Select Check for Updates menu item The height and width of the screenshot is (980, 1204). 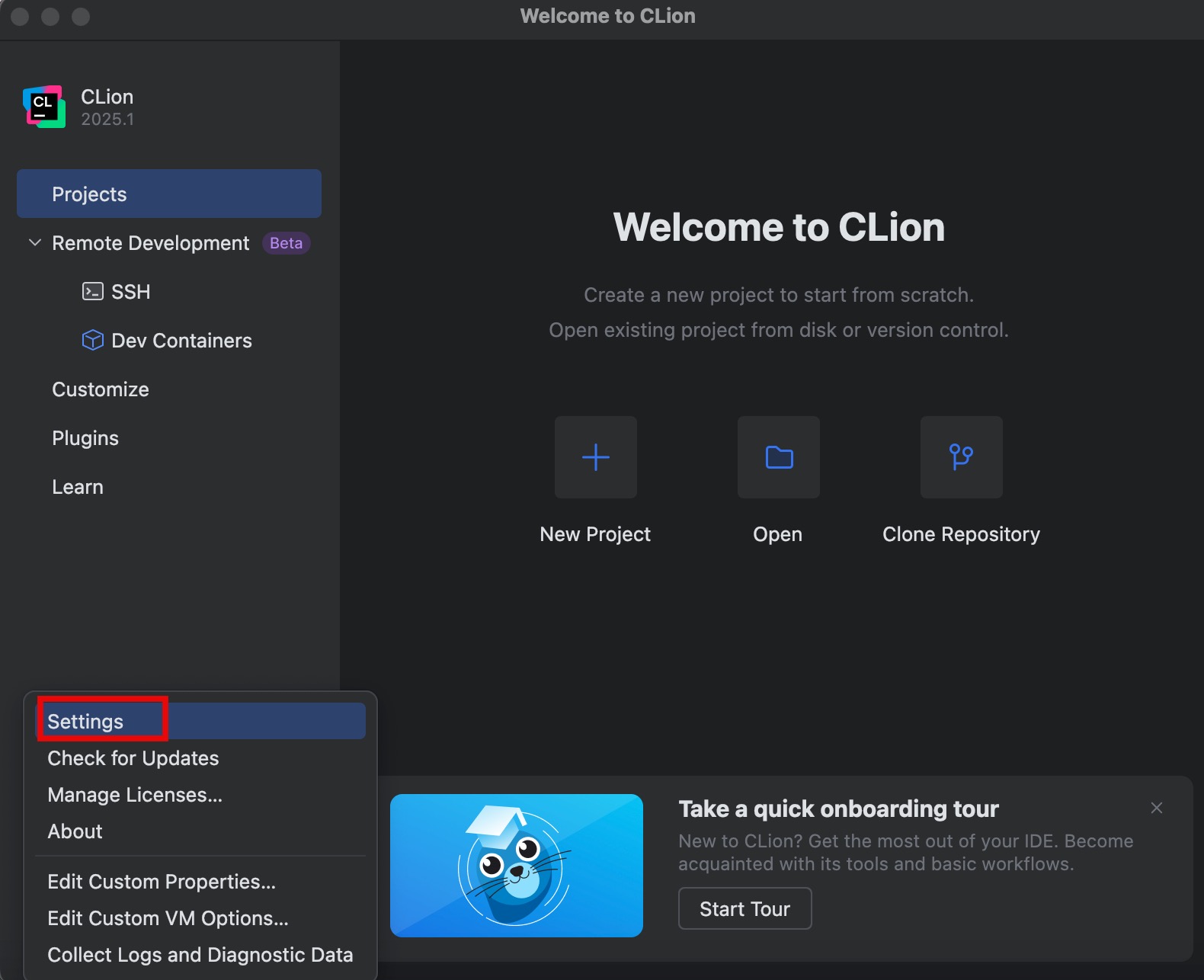133,758
